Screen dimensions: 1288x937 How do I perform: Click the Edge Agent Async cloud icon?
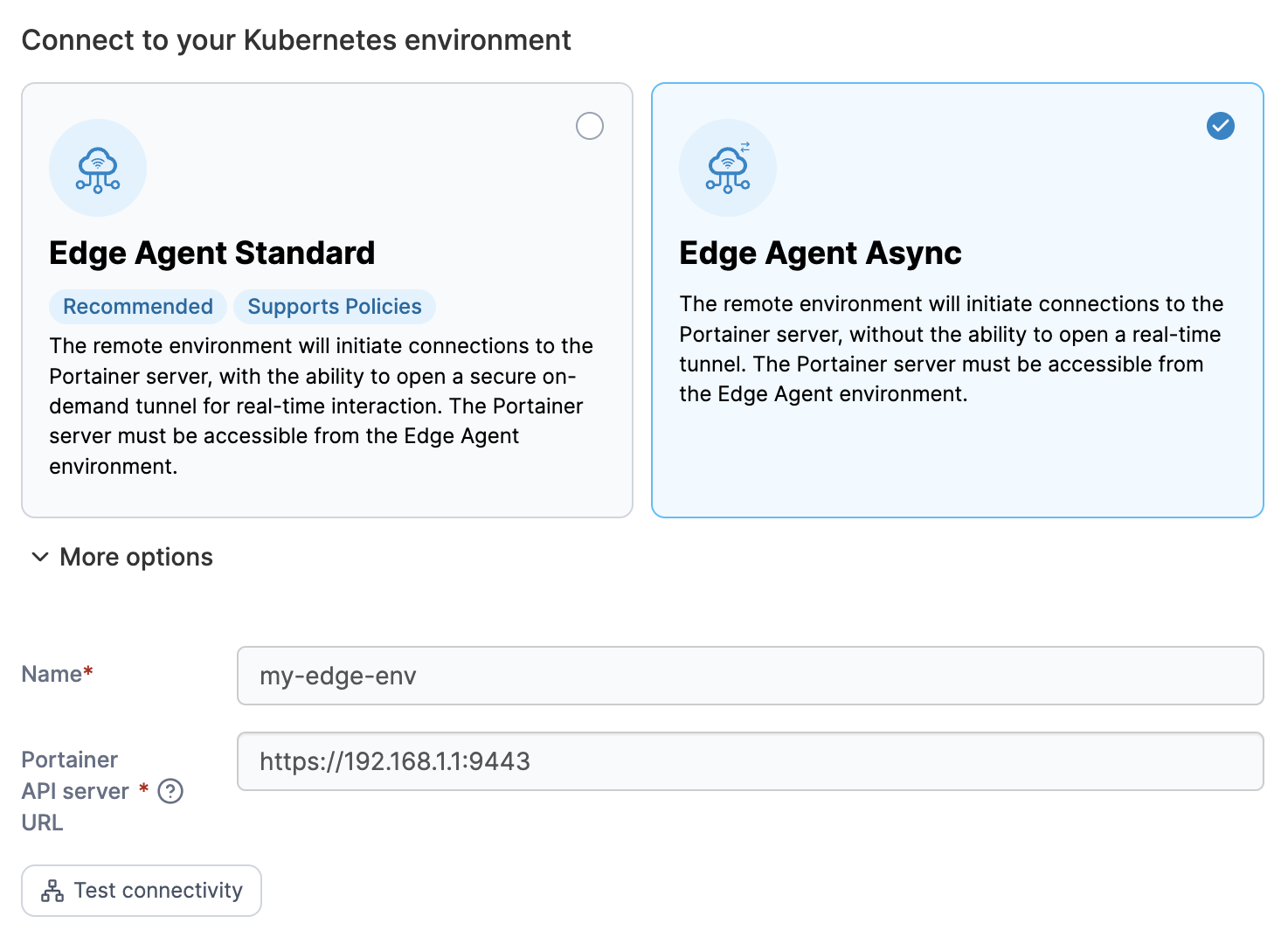pyautogui.click(x=728, y=168)
